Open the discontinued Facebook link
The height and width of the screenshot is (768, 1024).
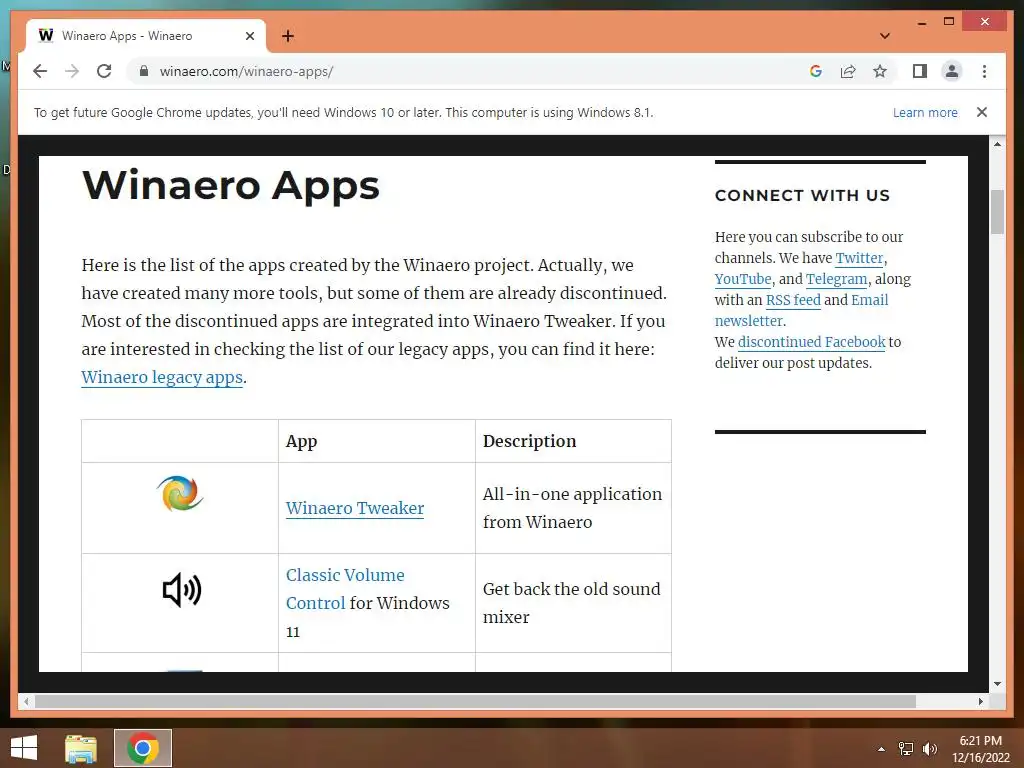[811, 342]
